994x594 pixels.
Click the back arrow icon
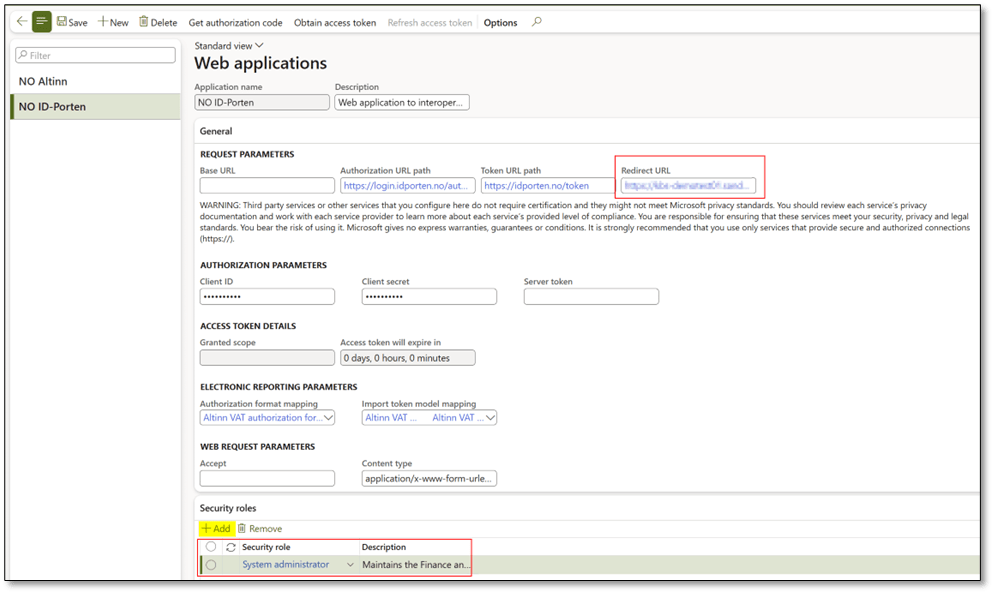pos(21,21)
